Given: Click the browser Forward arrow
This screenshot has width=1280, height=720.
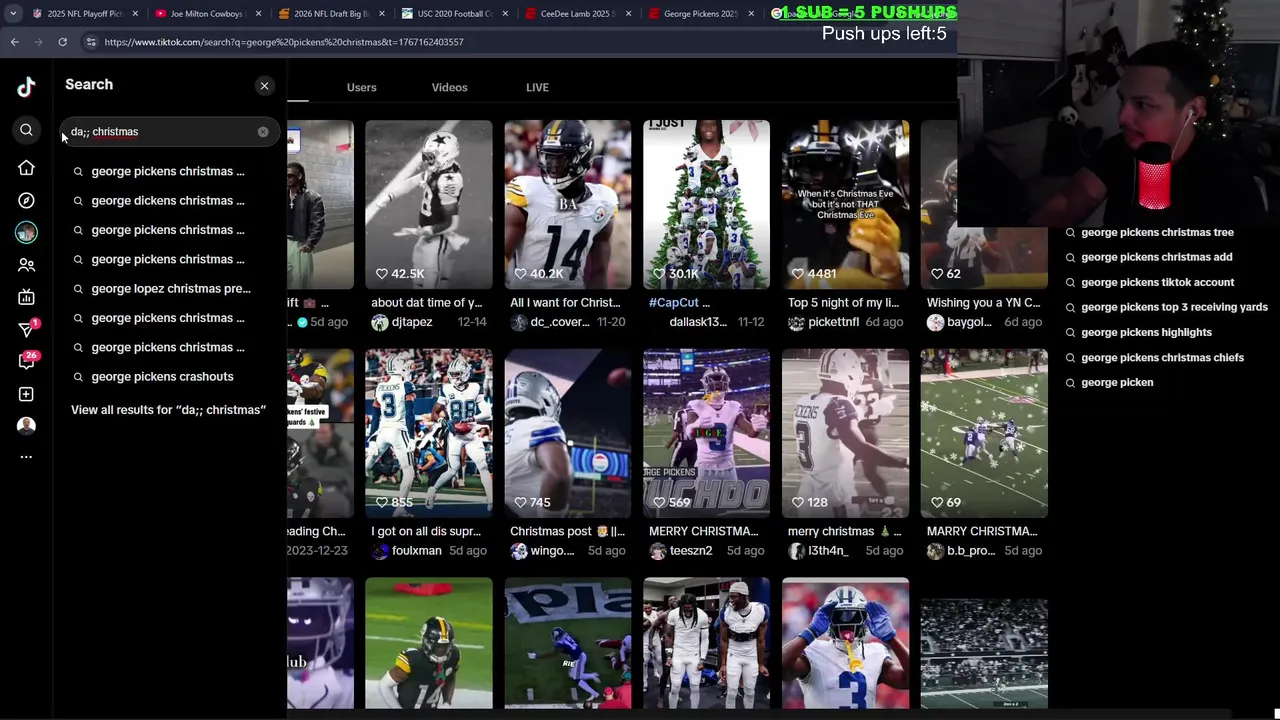Looking at the screenshot, I should (38, 42).
